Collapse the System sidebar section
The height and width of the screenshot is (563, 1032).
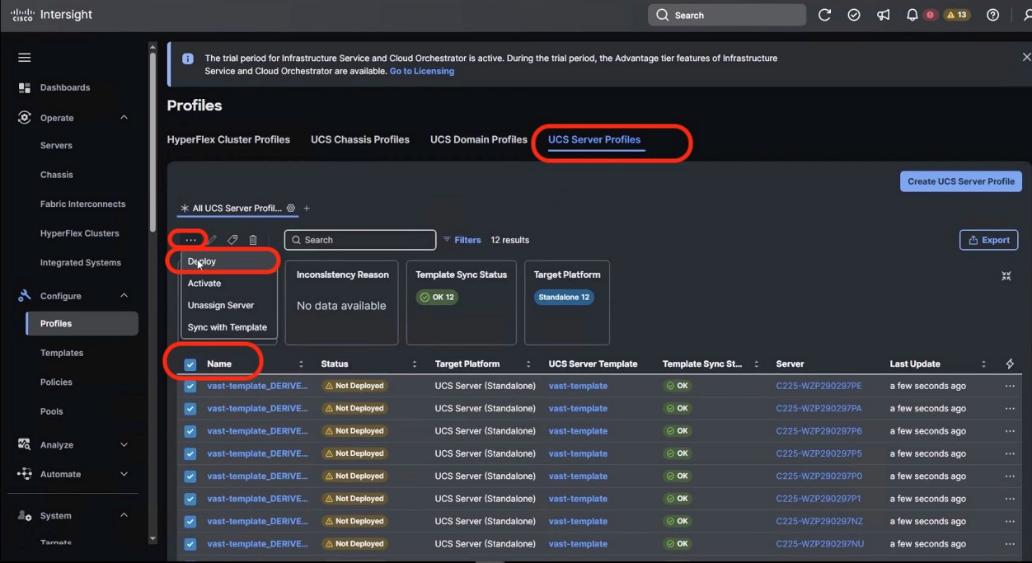[x=124, y=515]
